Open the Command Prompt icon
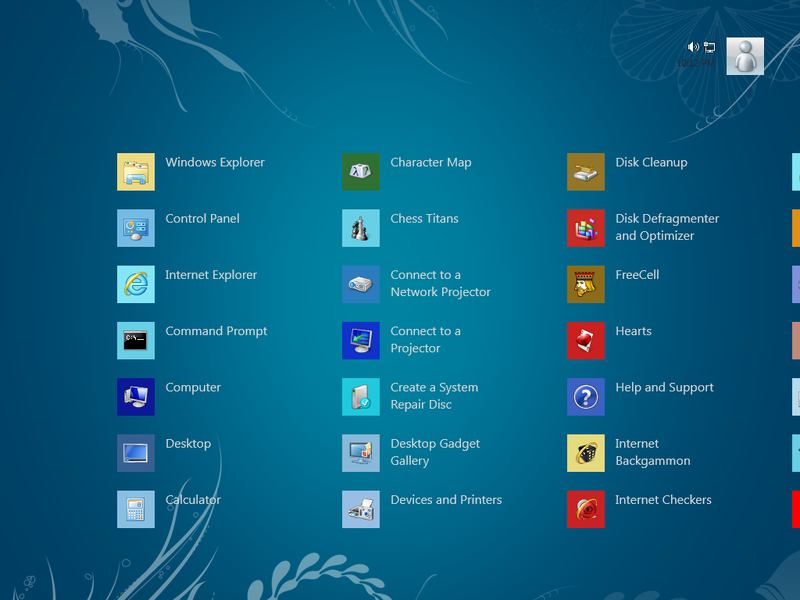Viewport: 800px width, 600px height. (136, 340)
